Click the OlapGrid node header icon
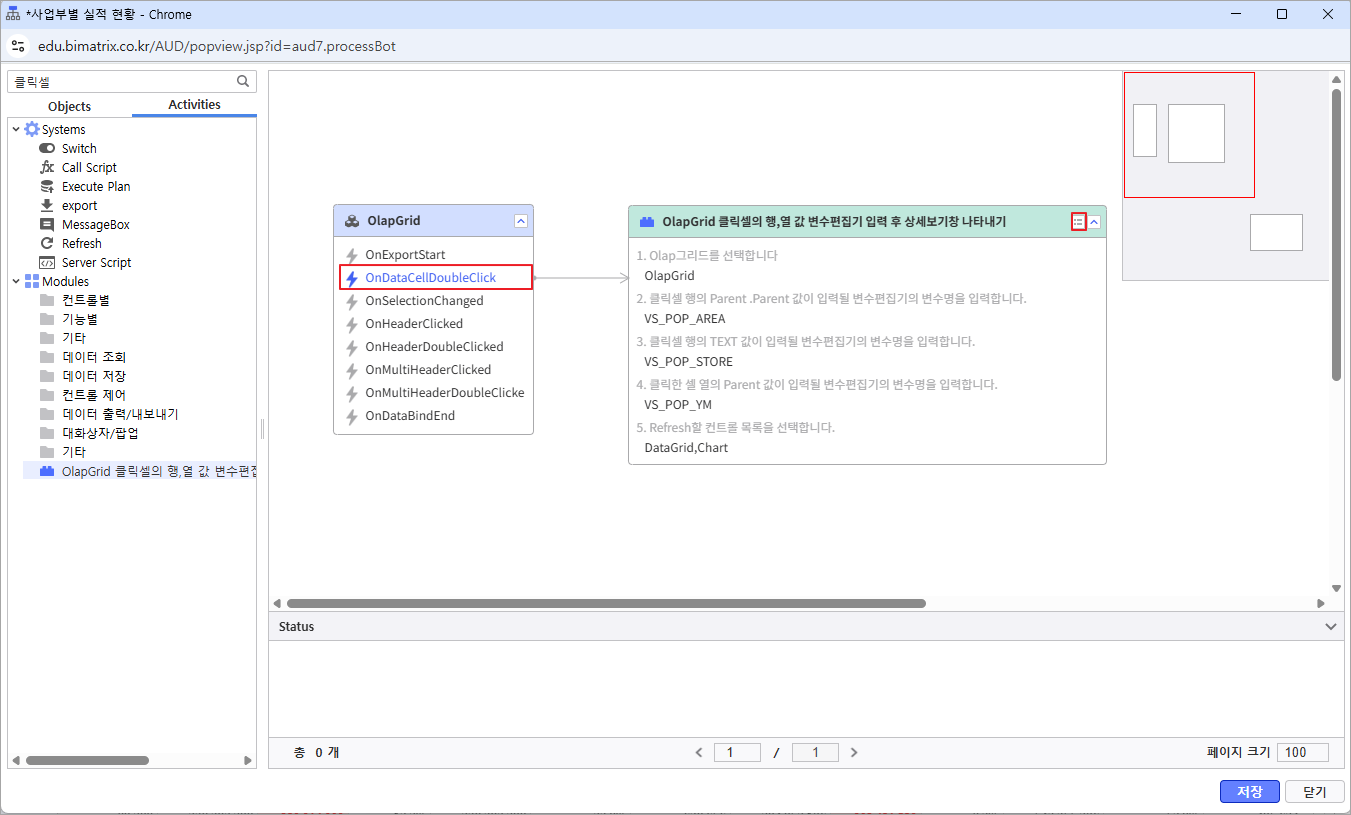Screen dimensions: 1351x815 (x=352, y=221)
